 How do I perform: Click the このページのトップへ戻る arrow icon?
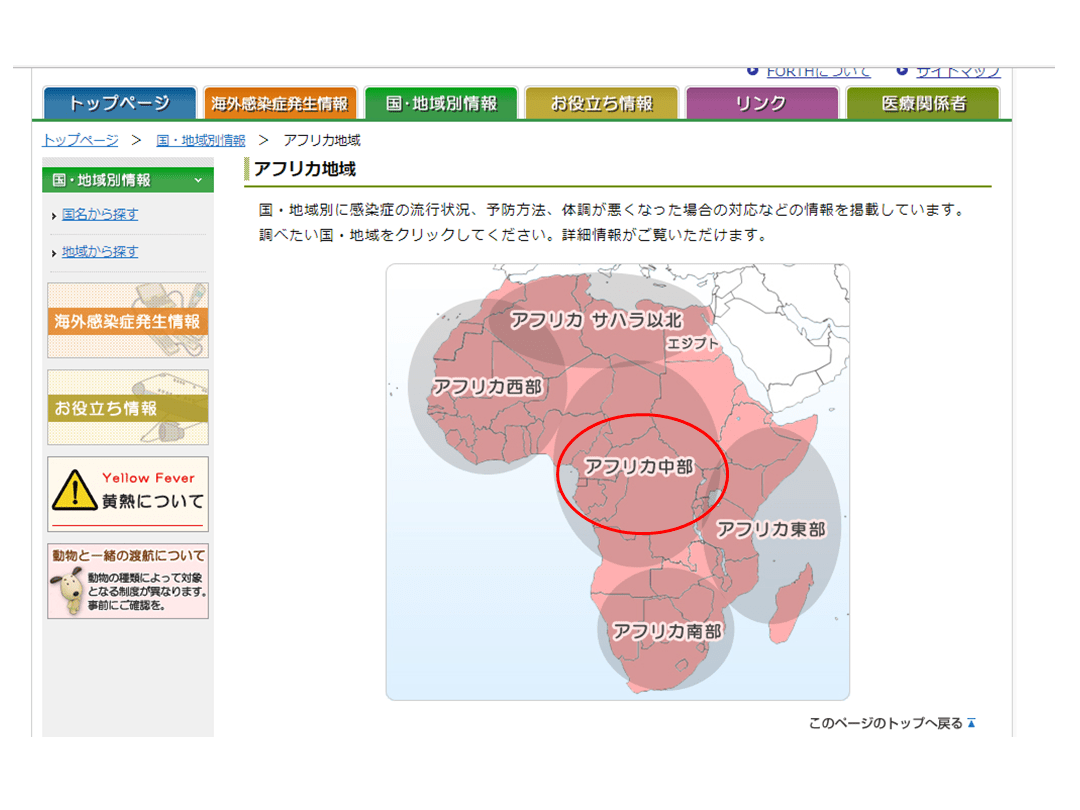click(970, 723)
